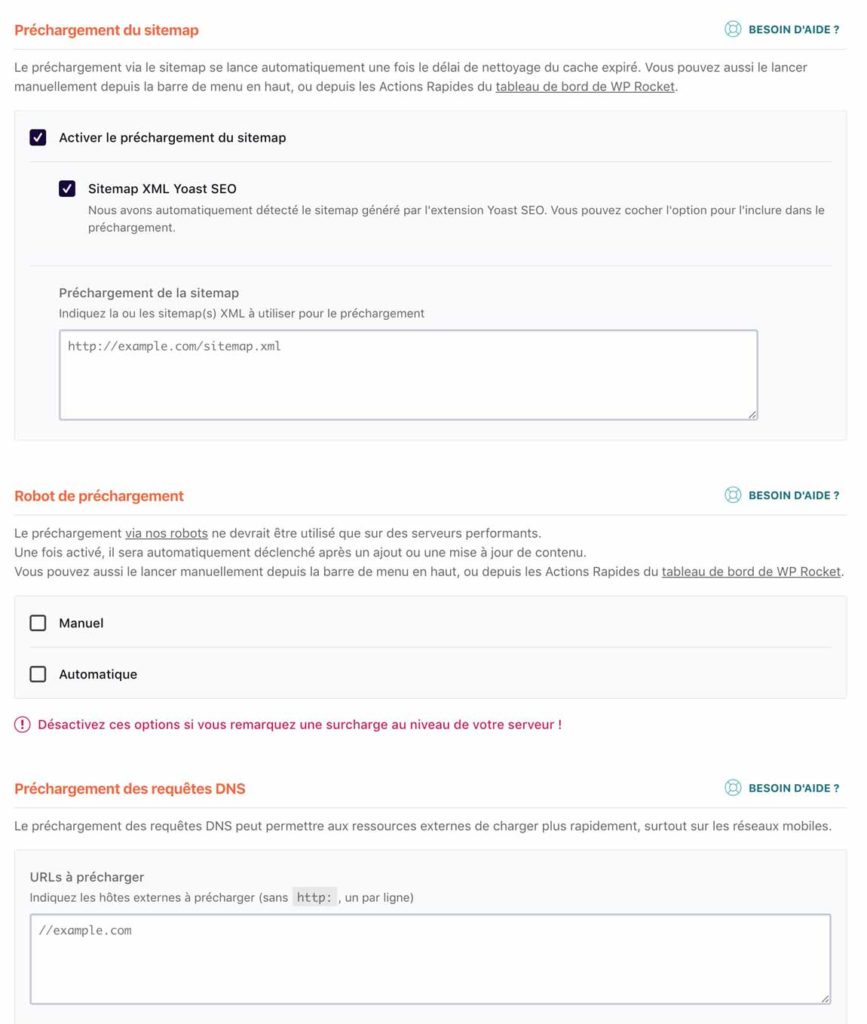Uncheck the Sitemap XML Yoast SEO option
The height and width of the screenshot is (1024, 867).
click(x=67, y=189)
